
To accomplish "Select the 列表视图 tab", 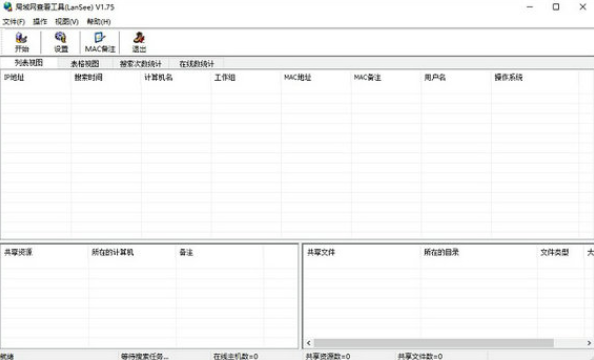I will 29,63.
